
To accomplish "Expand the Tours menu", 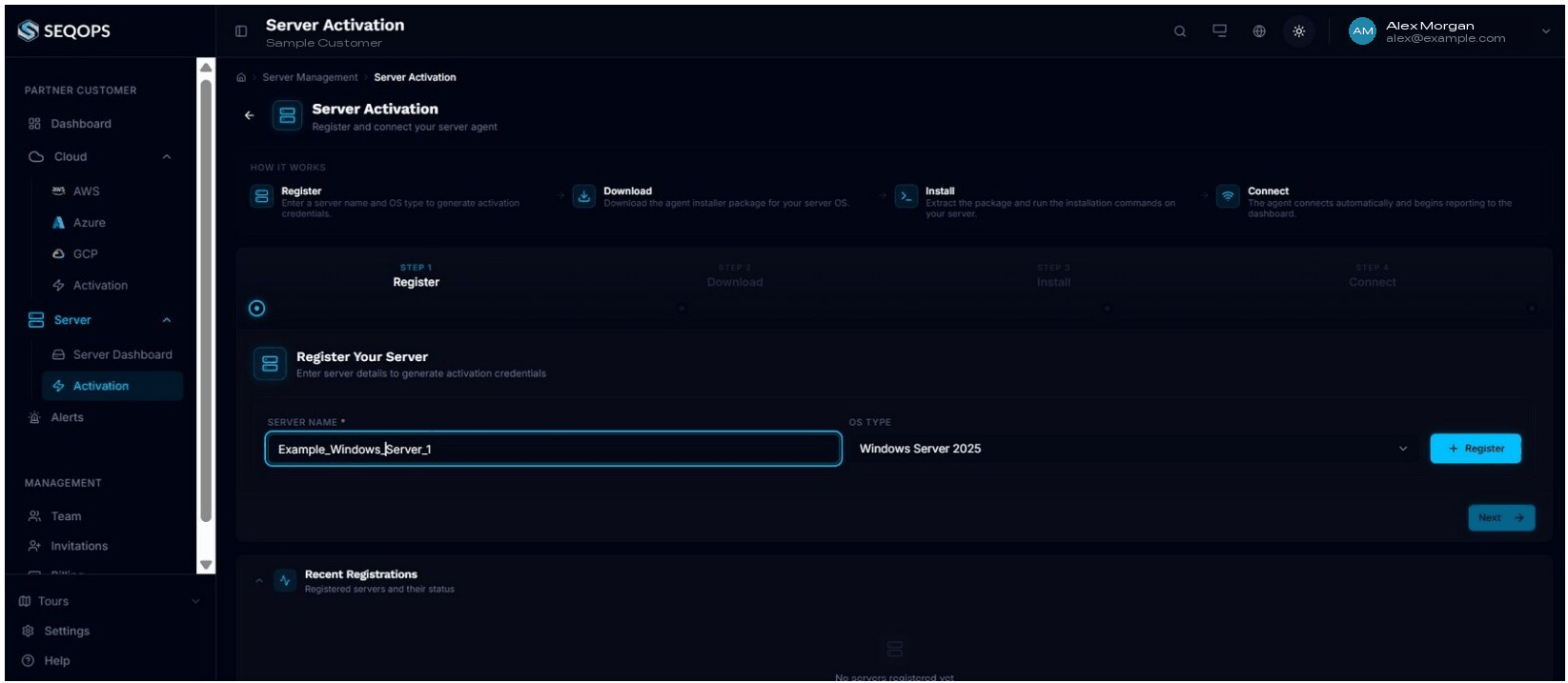I will [108, 601].
